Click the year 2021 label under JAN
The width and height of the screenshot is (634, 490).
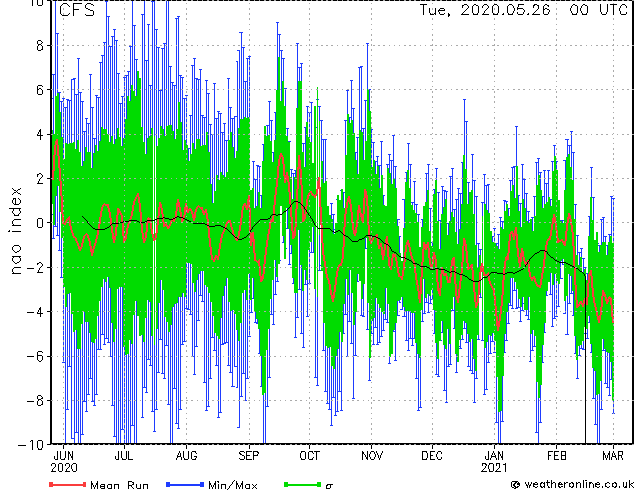coord(494,468)
